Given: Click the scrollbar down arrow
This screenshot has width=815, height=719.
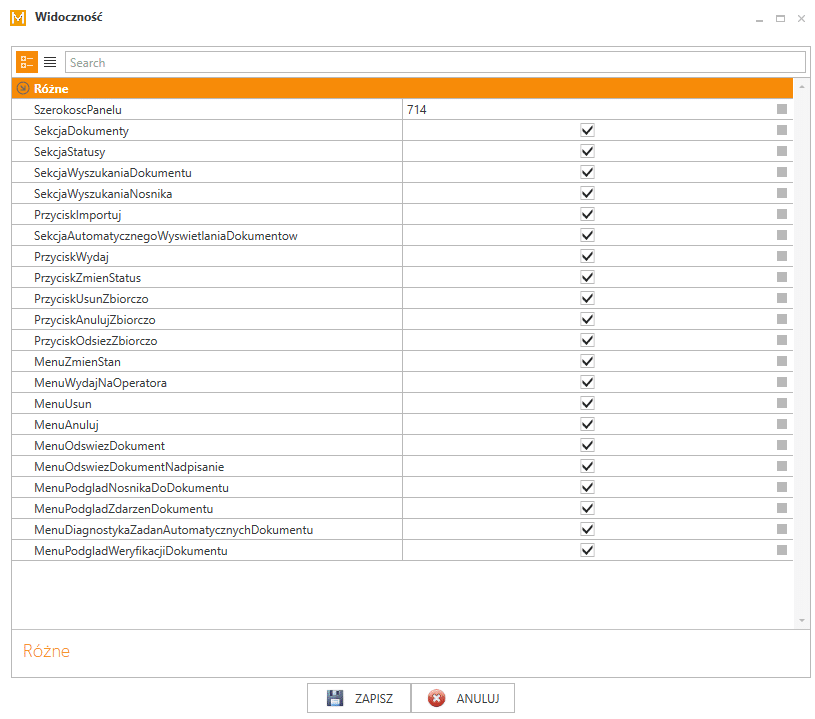Looking at the screenshot, I should click(801, 620).
